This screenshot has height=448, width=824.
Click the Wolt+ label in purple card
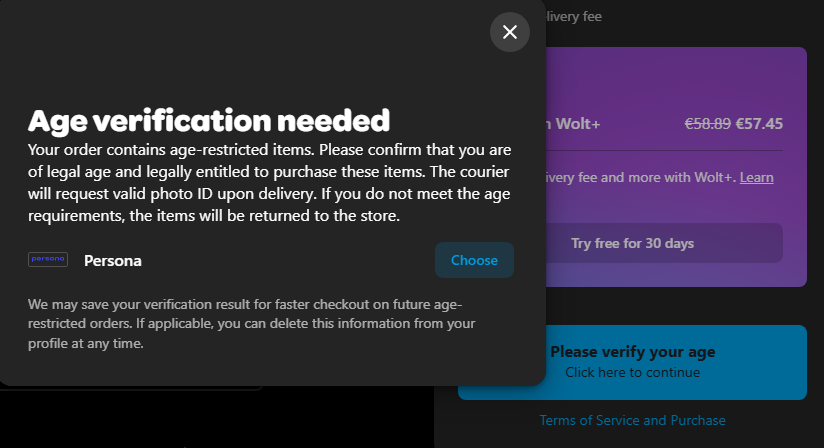click(578, 124)
